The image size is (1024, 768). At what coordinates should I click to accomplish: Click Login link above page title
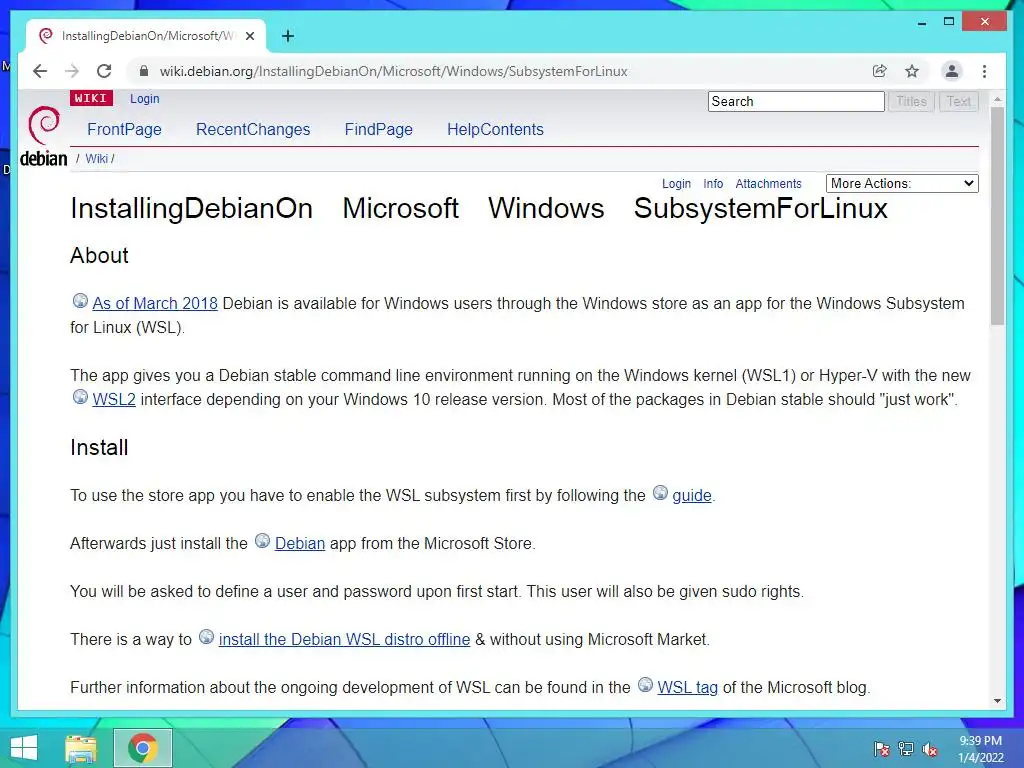676,184
